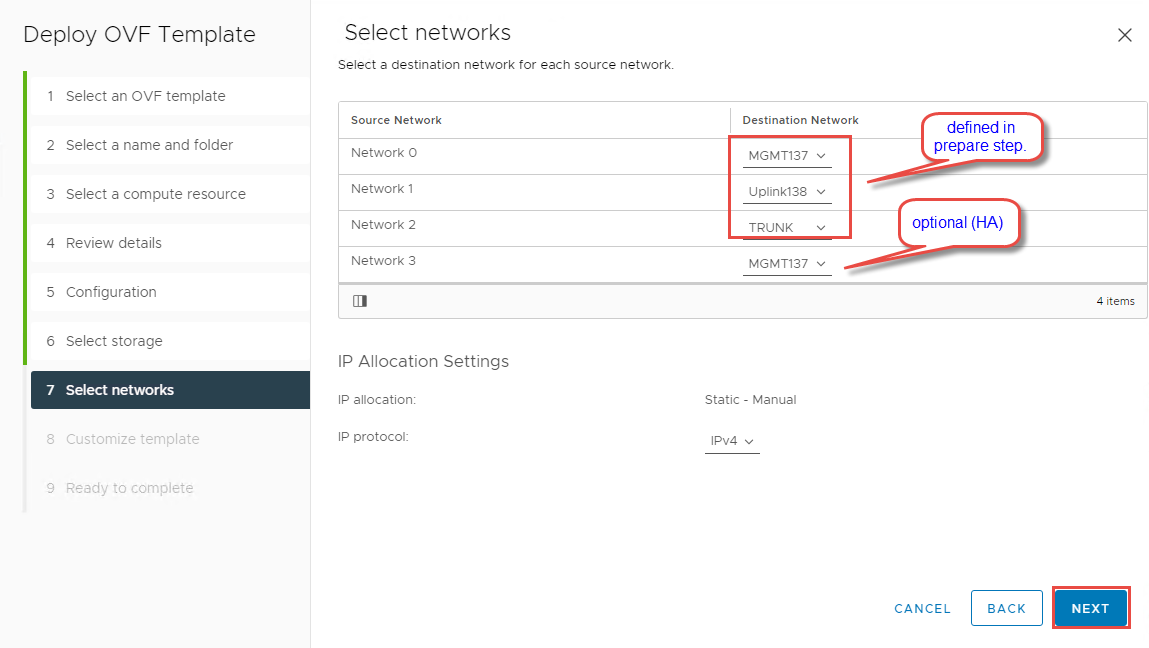Image resolution: width=1149 pixels, height=648 pixels.
Task: Click the NEXT button
Action: pyautogui.click(x=1090, y=608)
